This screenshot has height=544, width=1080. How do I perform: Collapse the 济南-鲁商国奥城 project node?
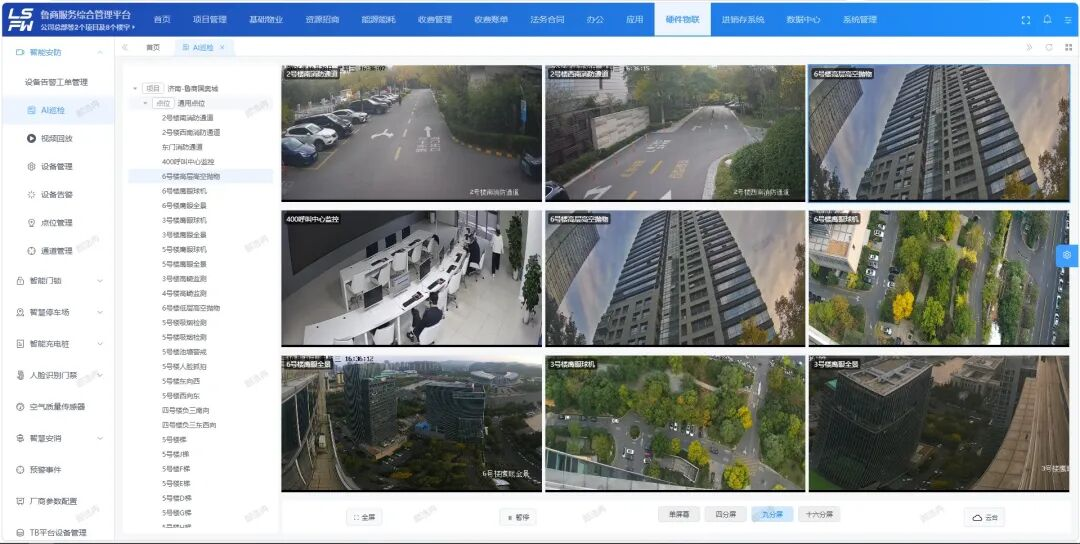135,89
